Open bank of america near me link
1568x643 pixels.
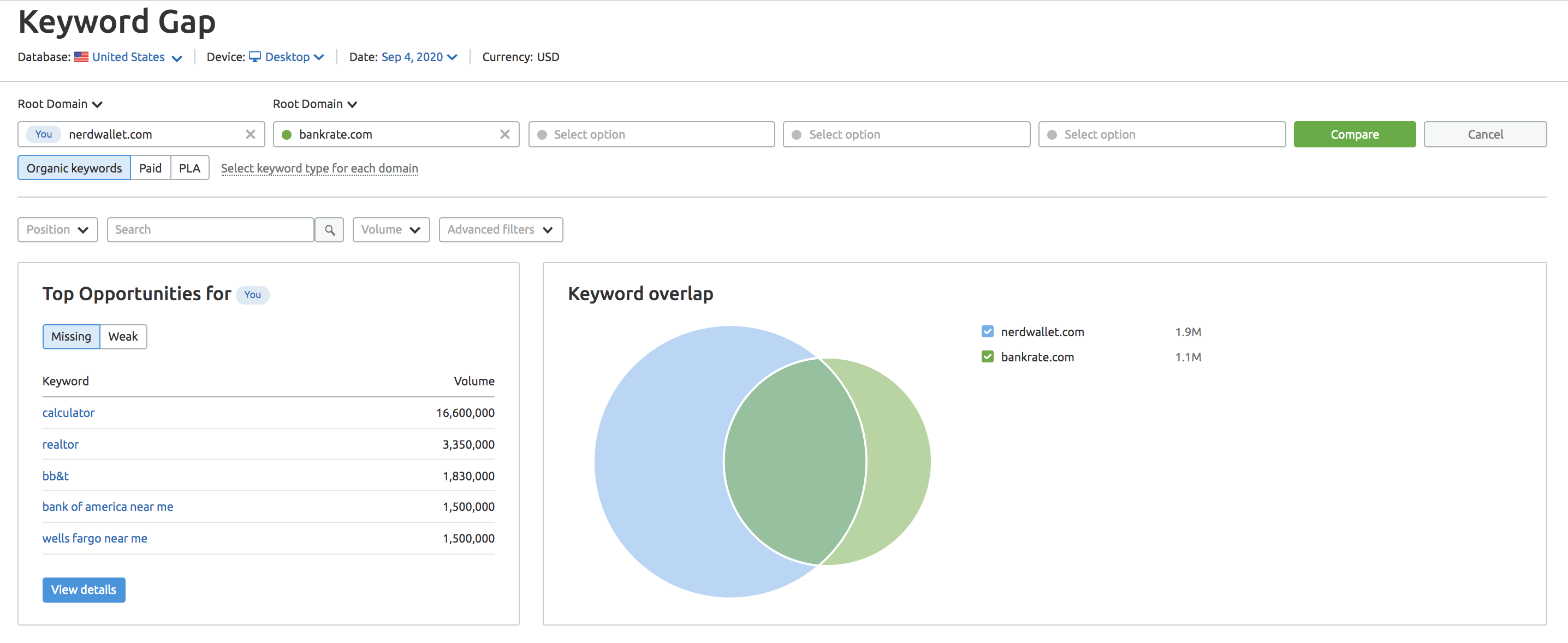108,507
